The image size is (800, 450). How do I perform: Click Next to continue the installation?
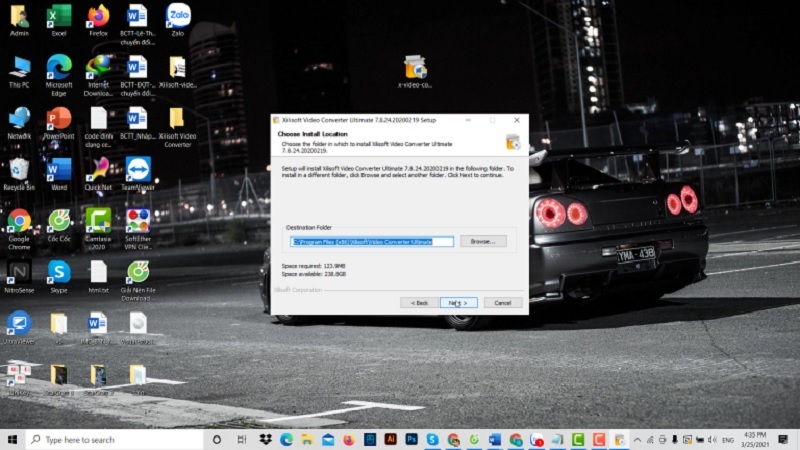point(459,302)
